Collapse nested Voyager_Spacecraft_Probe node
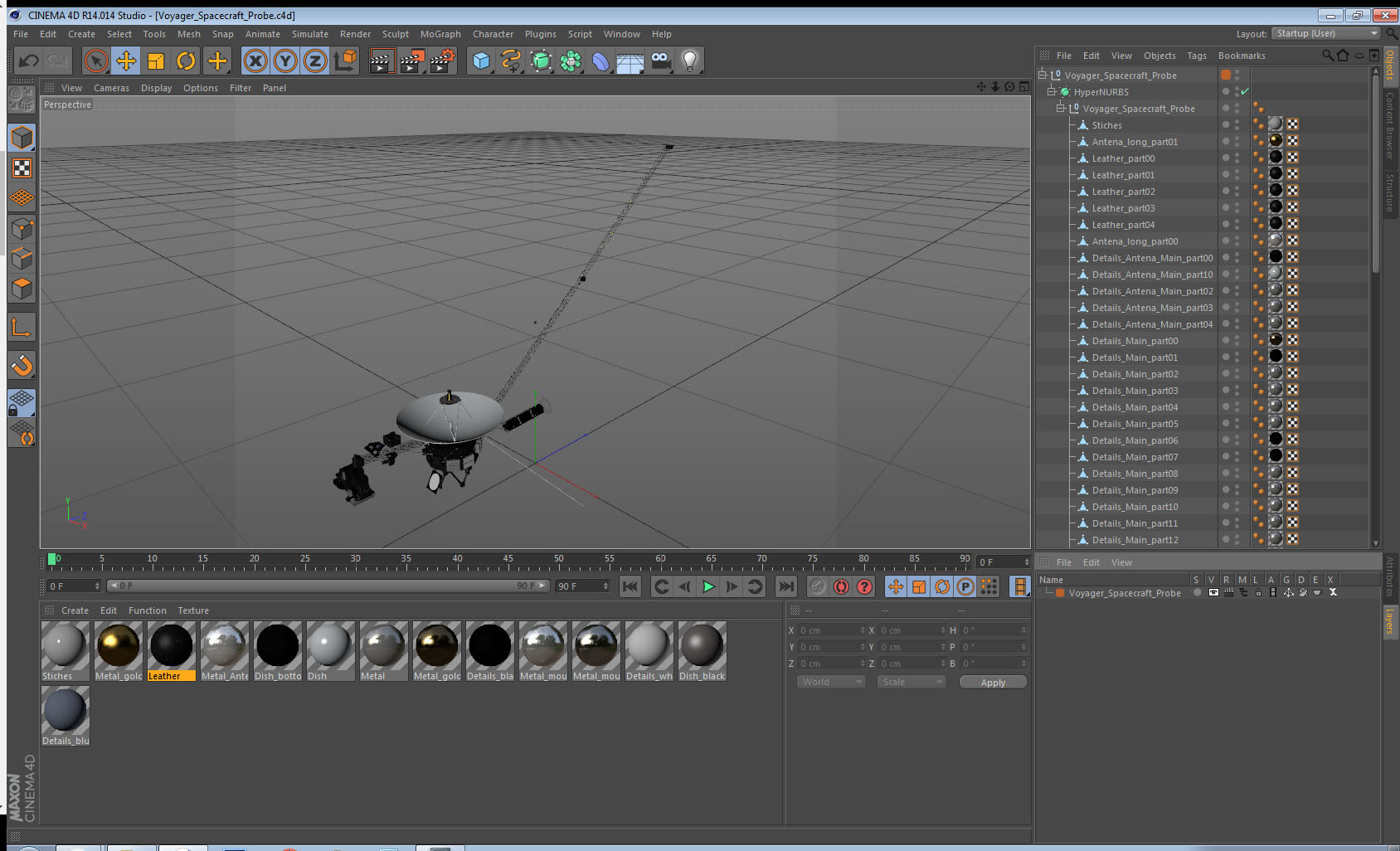This screenshot has height=851, width=1400. tap(1060, 108)
